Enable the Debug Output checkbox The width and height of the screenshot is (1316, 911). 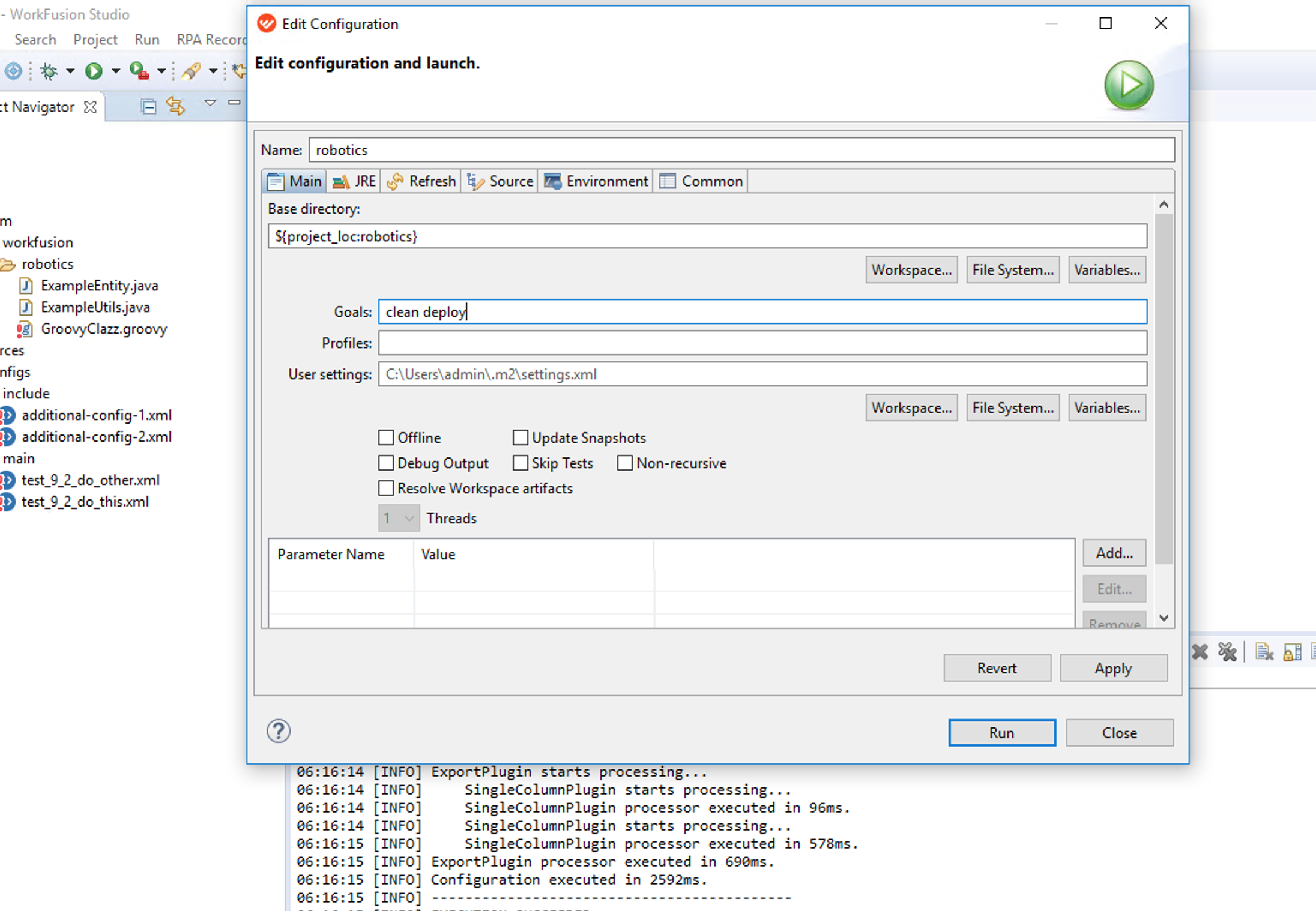click(x=386, y=463)
